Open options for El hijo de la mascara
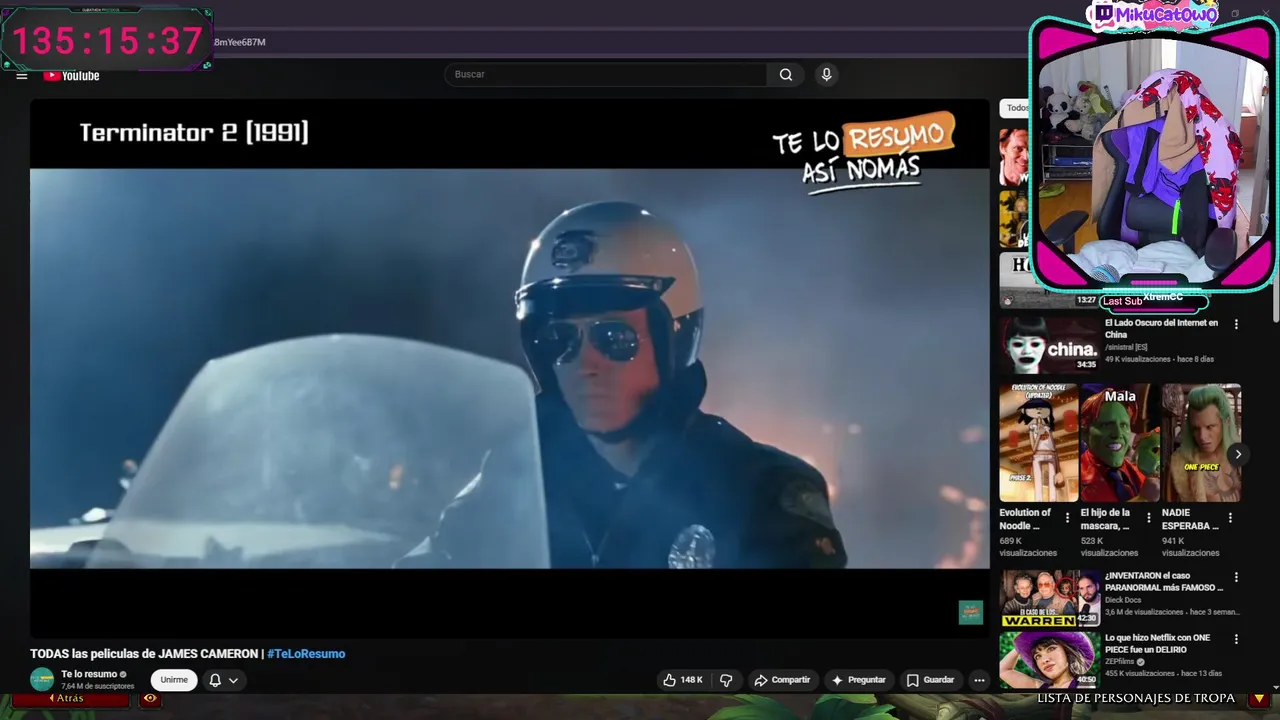This screenshot has width=1280, height=720. [x=1148, y=518]
